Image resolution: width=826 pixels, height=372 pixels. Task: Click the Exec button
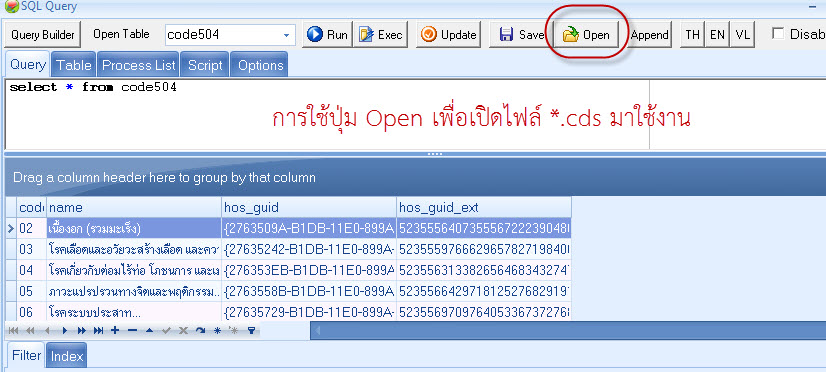coord(380,35)
